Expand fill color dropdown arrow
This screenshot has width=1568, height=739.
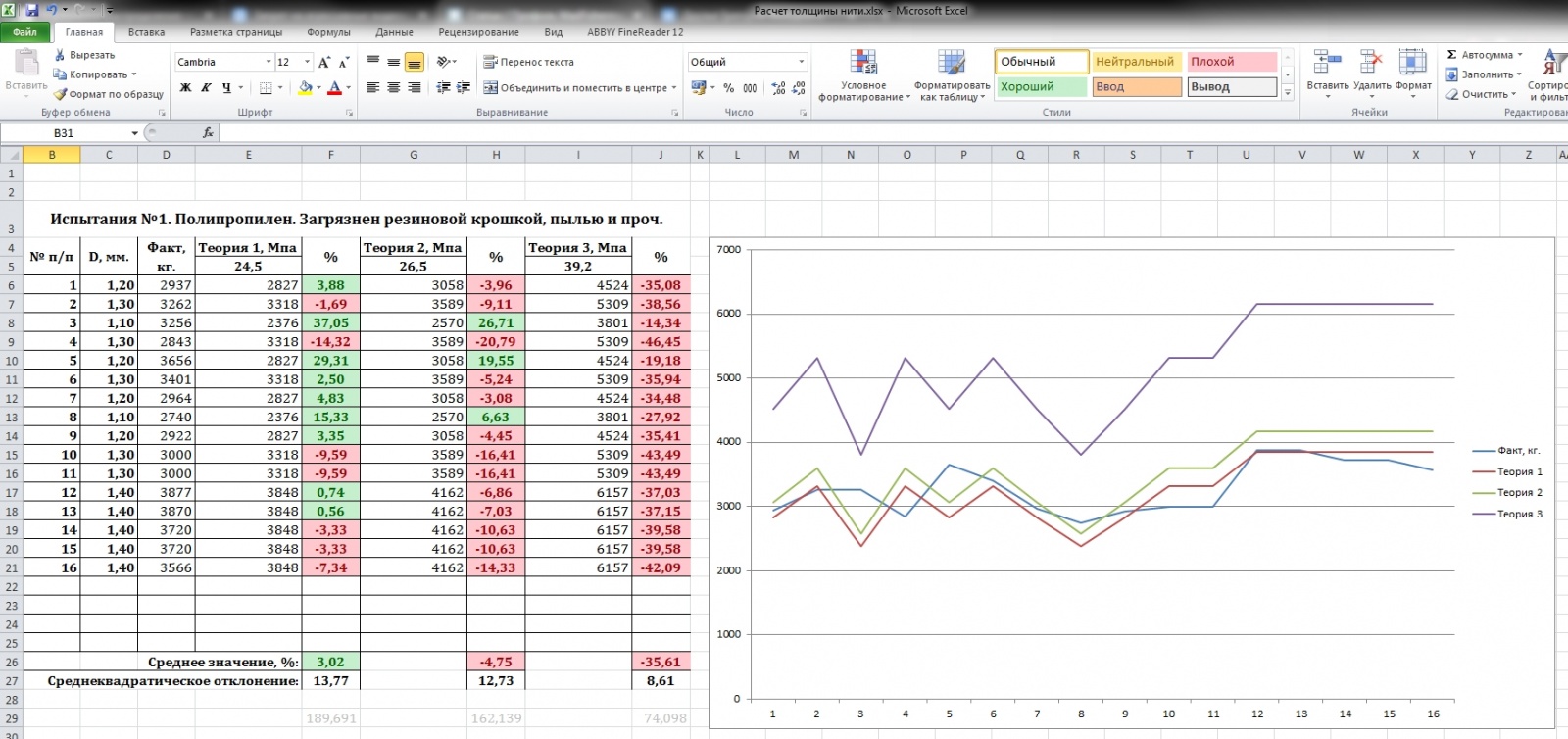click(319, 87)
